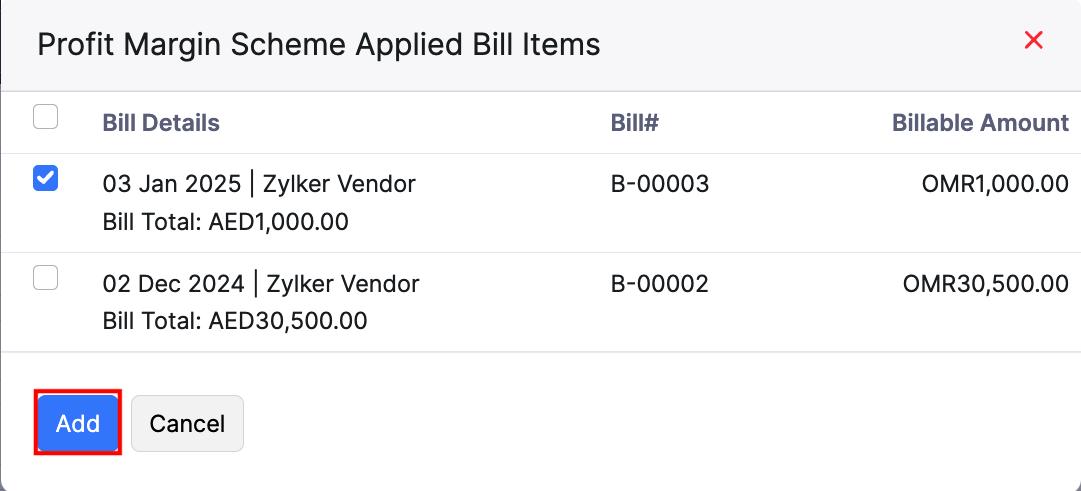Select the 02 Dec 2024 date text
1081x491 pixels.
tap(173, 284)
